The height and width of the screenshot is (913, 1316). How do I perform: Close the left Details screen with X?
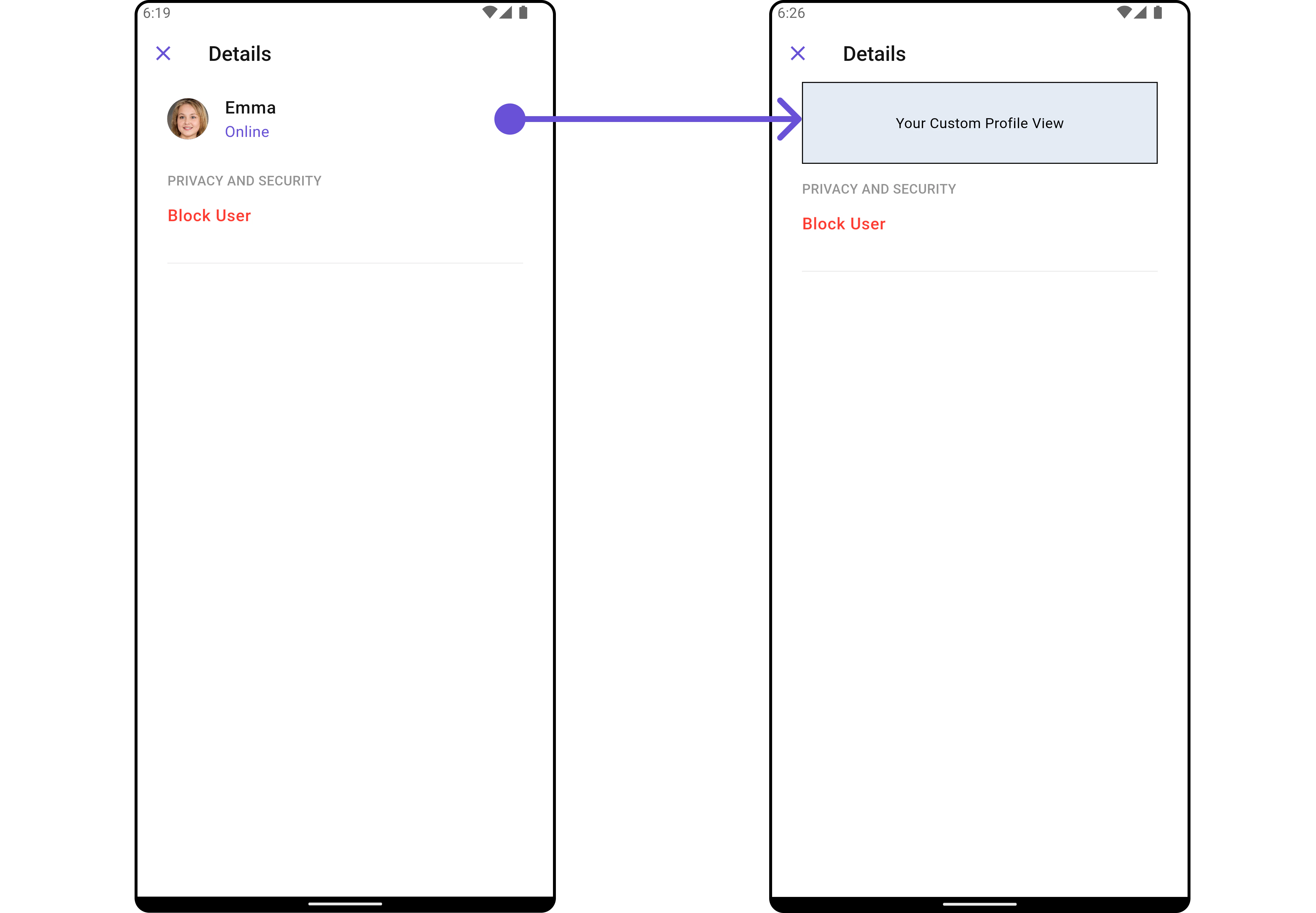coord(163,54)
